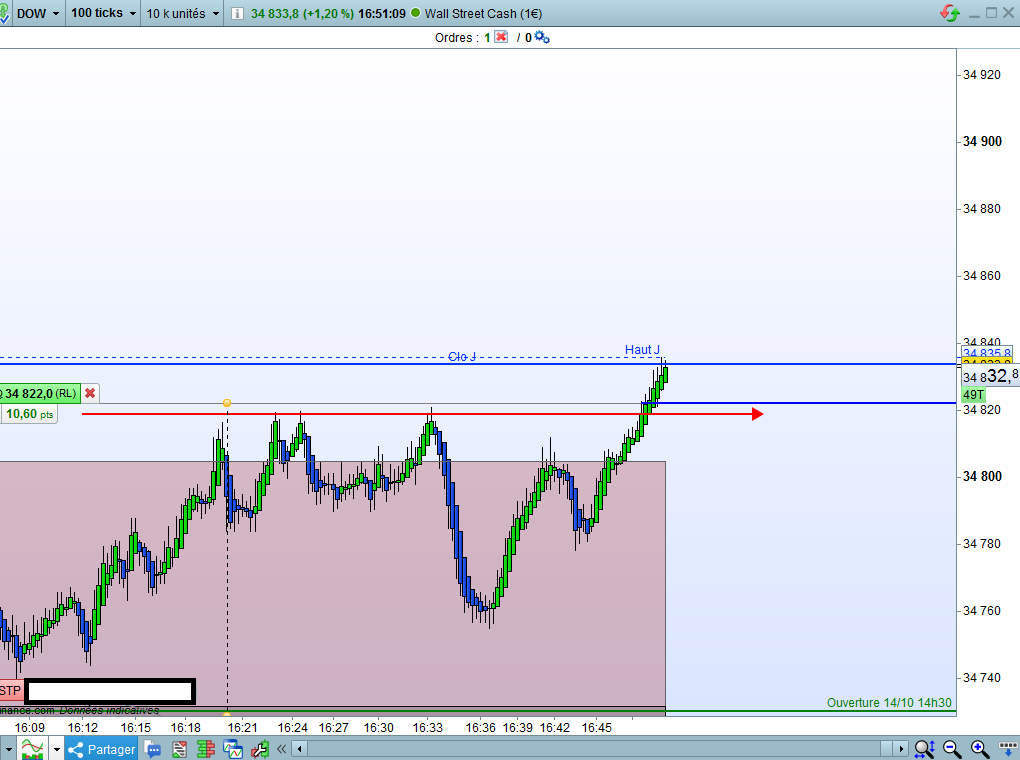Click the scroll-to-latest arrow icon

pos(1008,749)
